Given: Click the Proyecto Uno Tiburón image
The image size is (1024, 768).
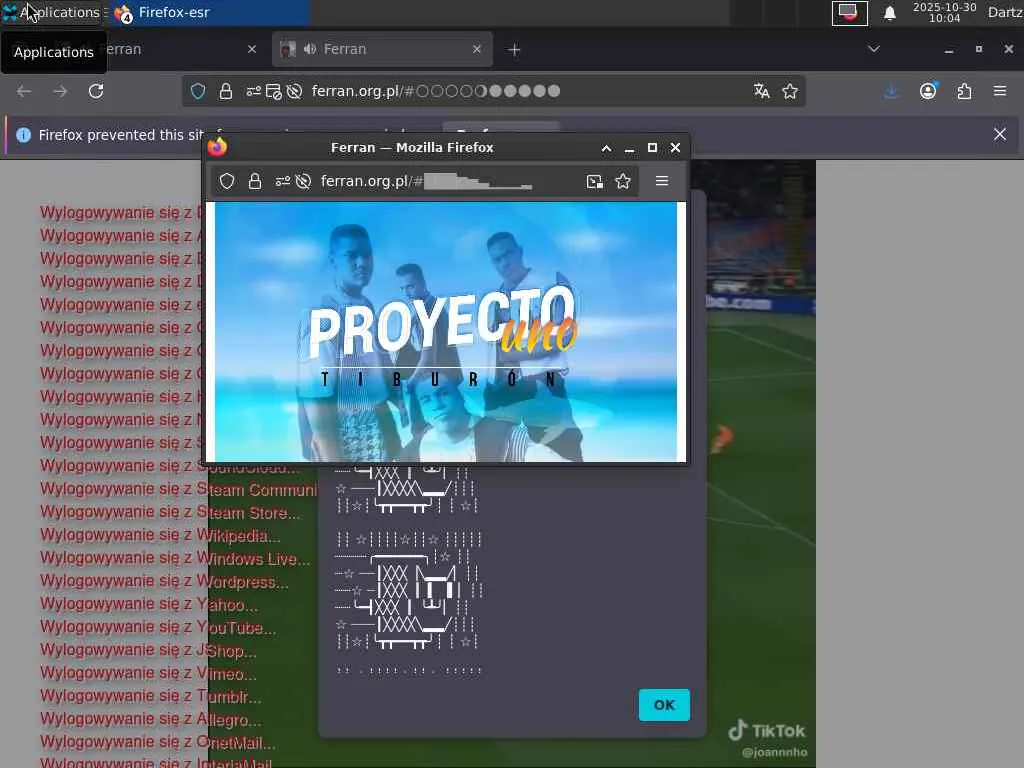Looking at the screenshot, I should pyautogui.click(x=446, y=332).
